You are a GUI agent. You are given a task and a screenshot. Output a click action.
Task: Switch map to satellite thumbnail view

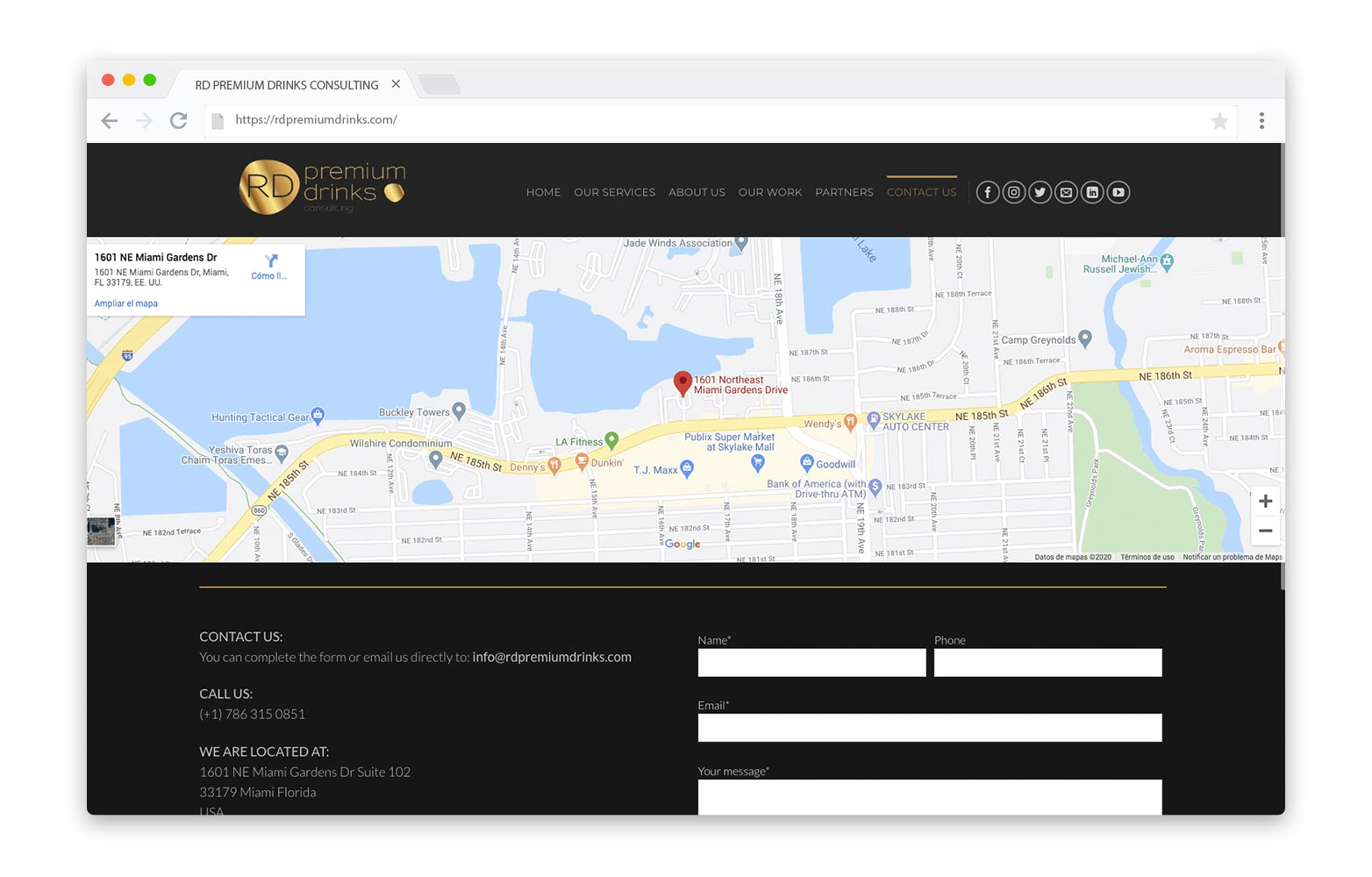(x=101, y=531)
